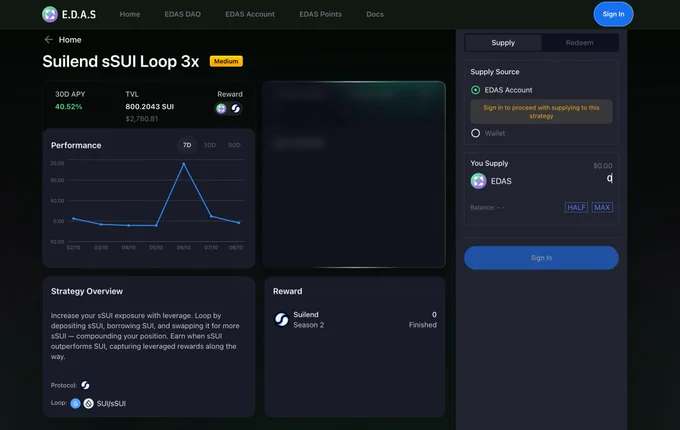Click the 800.2043 SUI TVL value
The image size is (680, 430).
150,107
